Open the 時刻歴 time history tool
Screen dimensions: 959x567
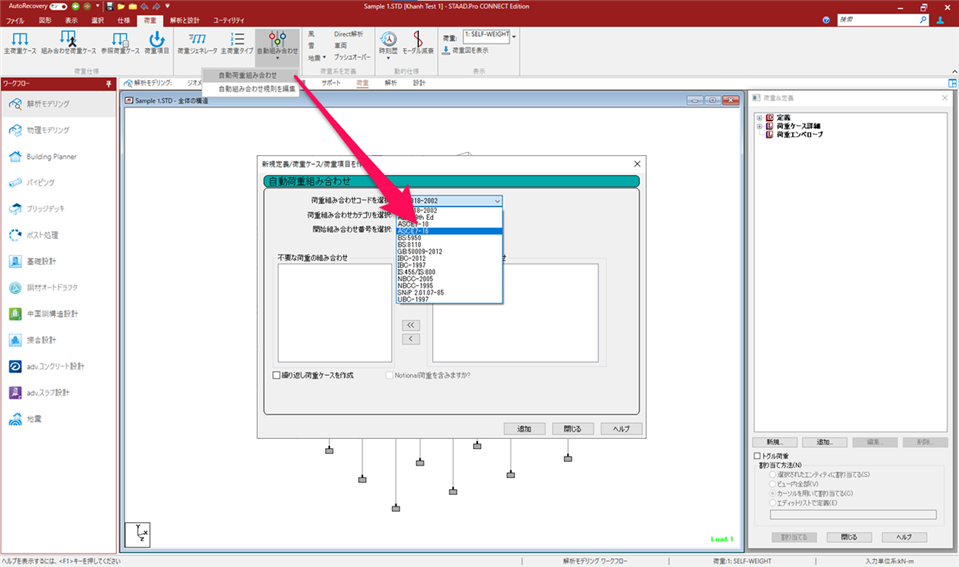(388, 43)
